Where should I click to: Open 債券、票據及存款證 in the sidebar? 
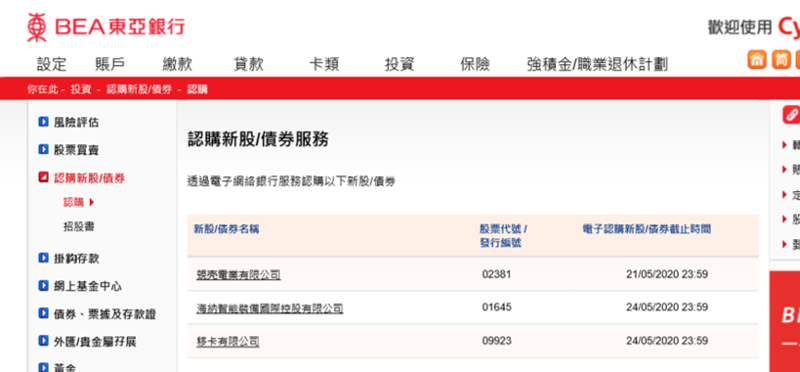(x=105, y=314)
